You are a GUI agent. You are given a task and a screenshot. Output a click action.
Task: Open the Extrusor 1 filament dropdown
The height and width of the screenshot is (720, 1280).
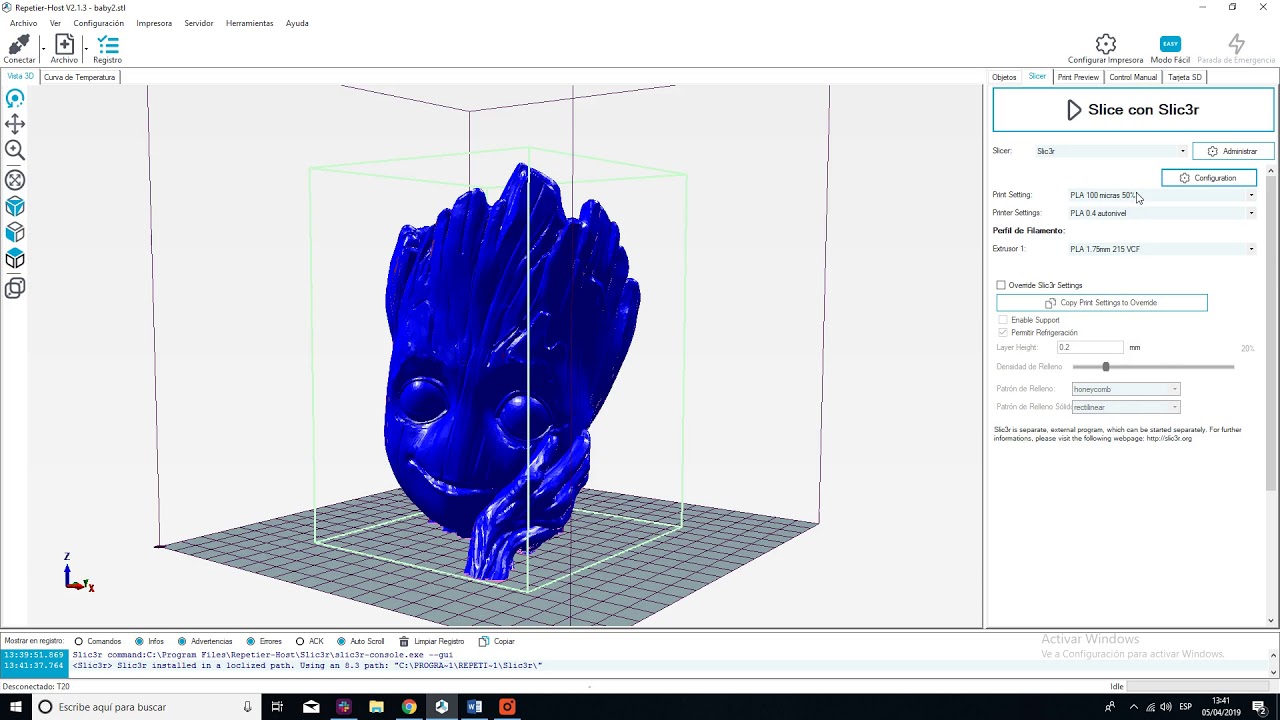point(1162,249)
